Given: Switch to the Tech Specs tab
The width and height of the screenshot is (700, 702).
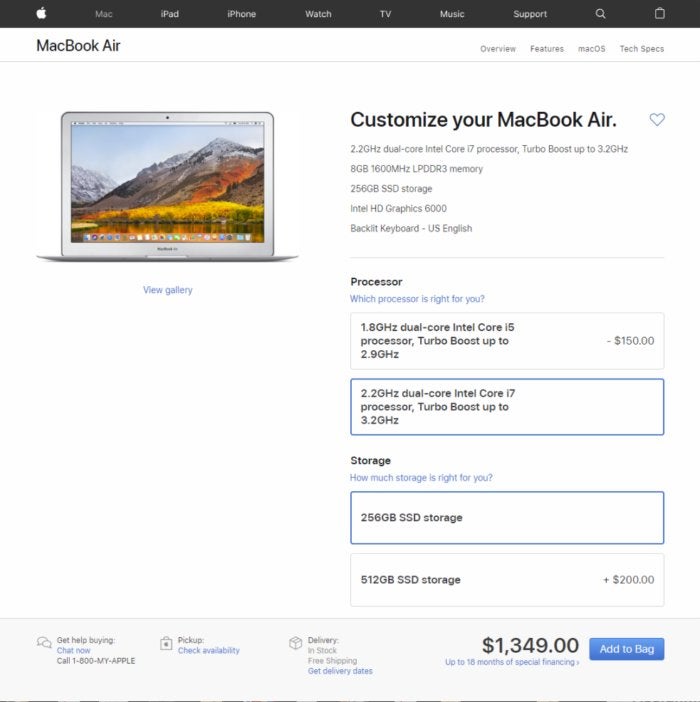Looking at the screenshot, I should coord(641,49).
